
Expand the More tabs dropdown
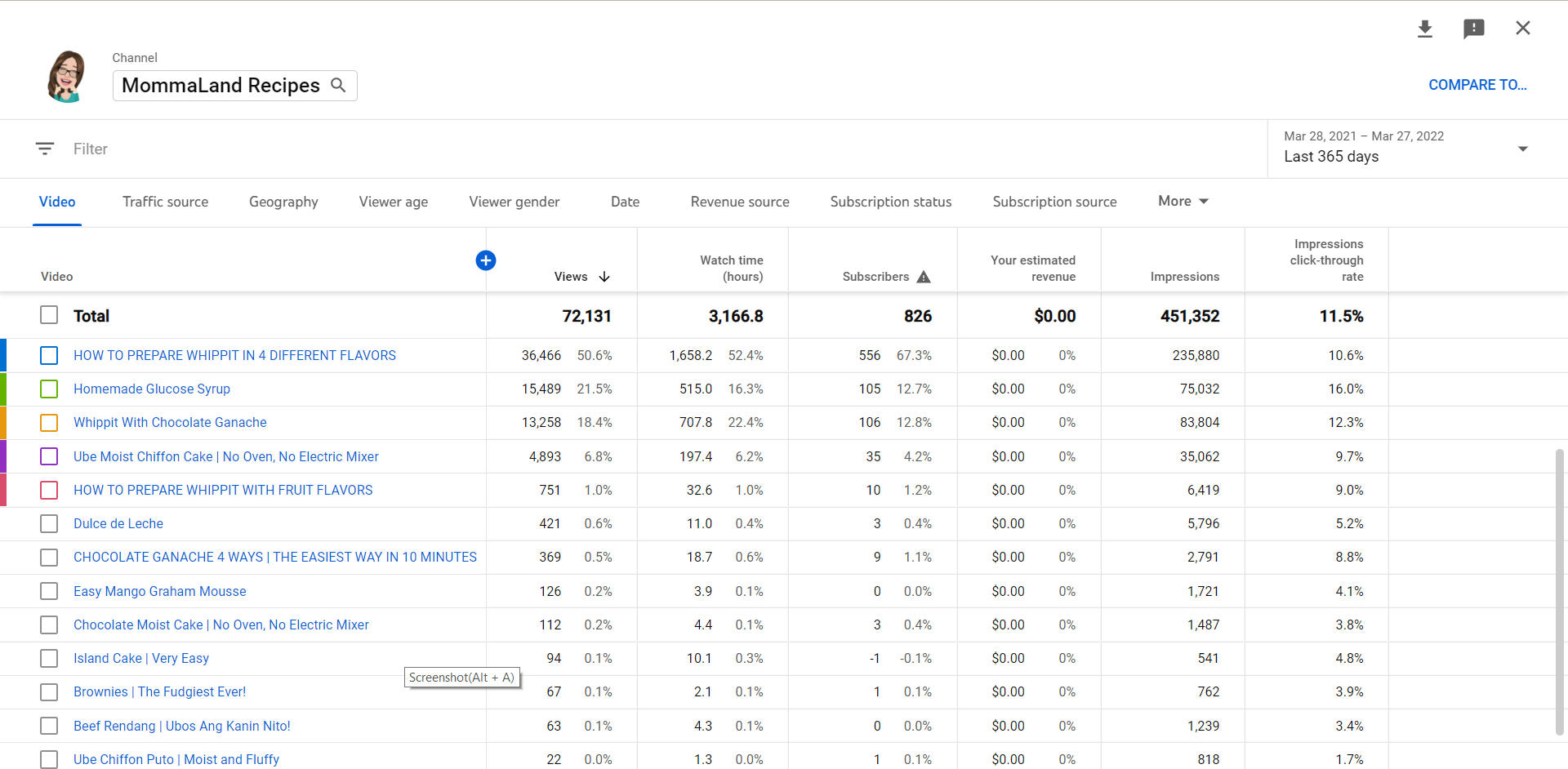coord(1183,202)
